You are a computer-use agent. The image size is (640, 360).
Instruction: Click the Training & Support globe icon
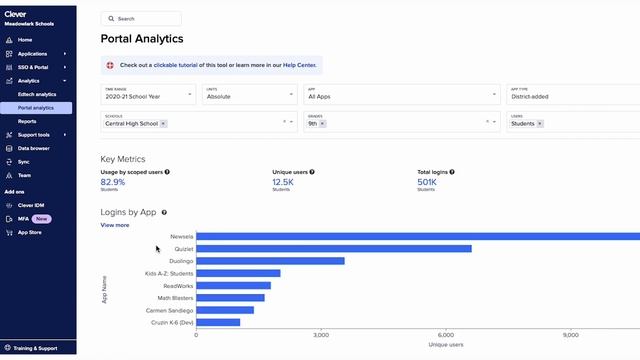click(7, 348)
